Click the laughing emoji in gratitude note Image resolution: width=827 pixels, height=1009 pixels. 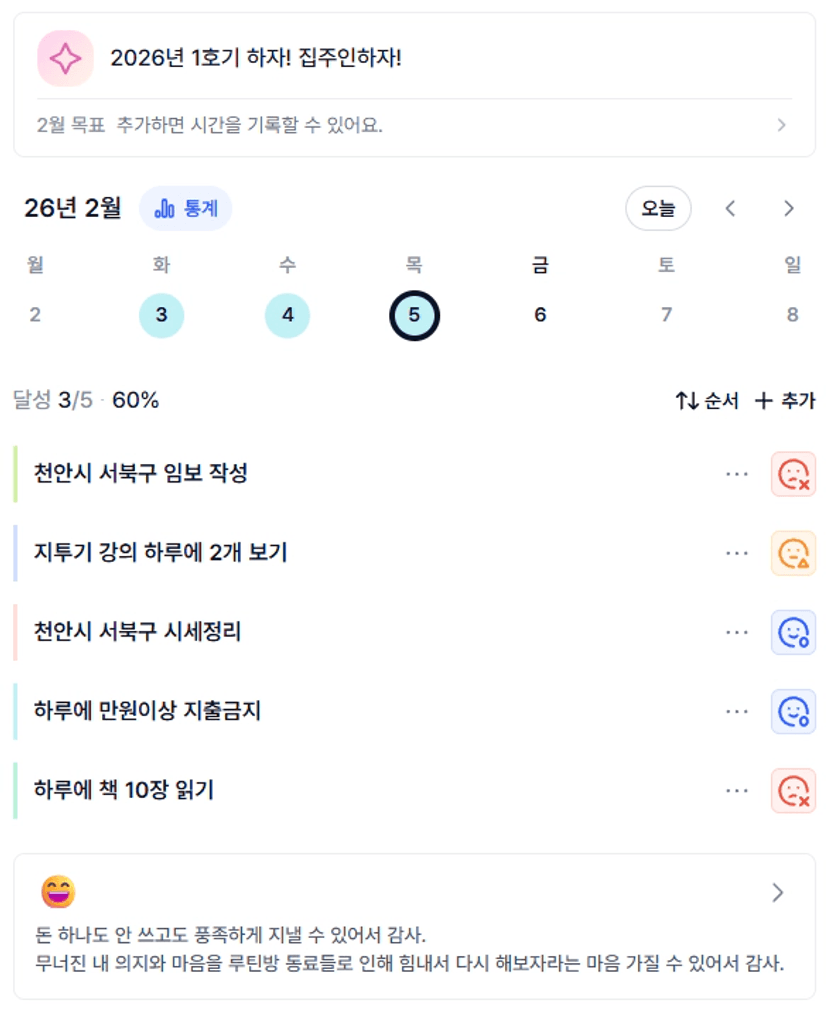pos(58,891)
